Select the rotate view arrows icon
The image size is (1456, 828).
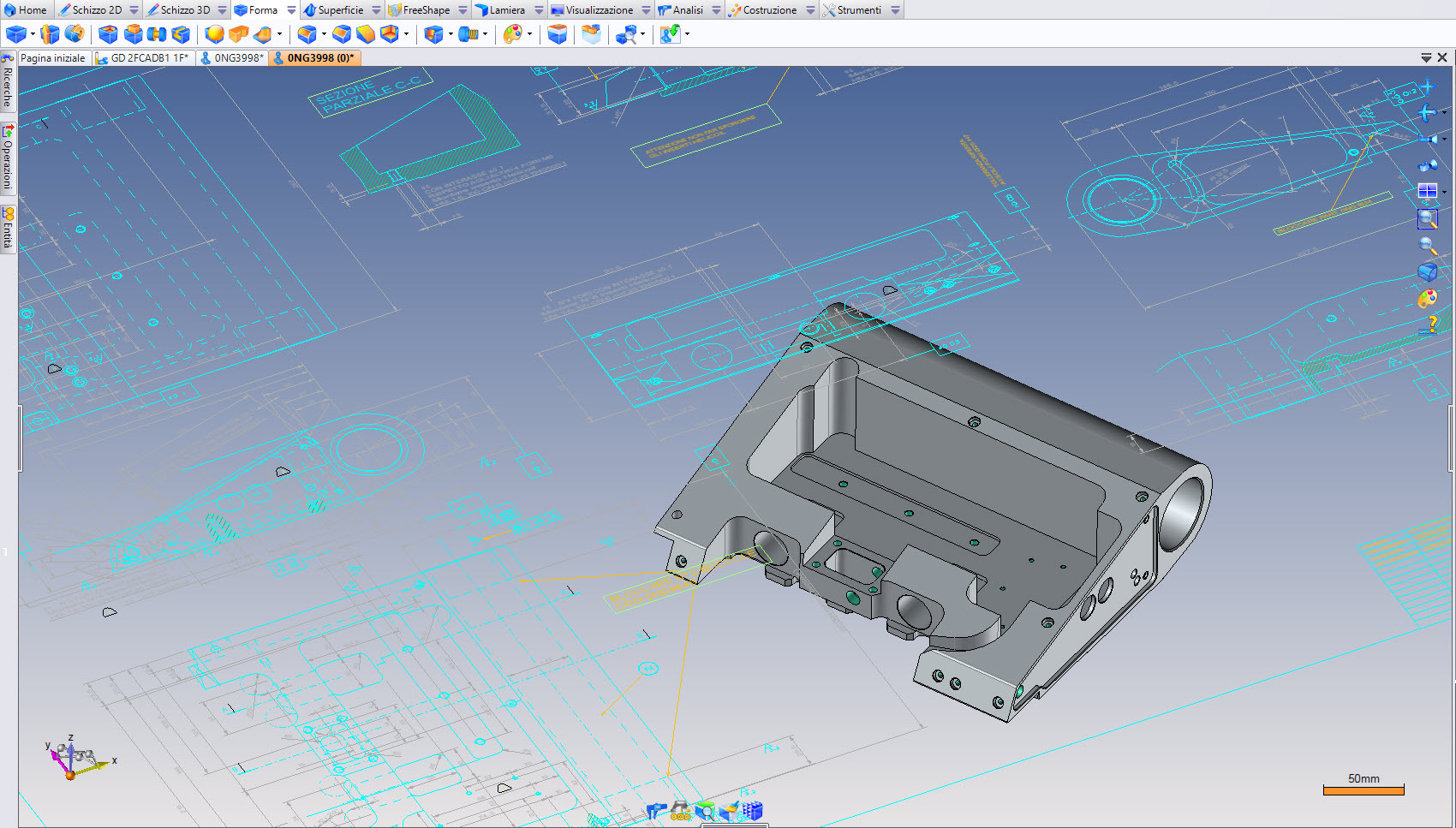(1427, 112)
